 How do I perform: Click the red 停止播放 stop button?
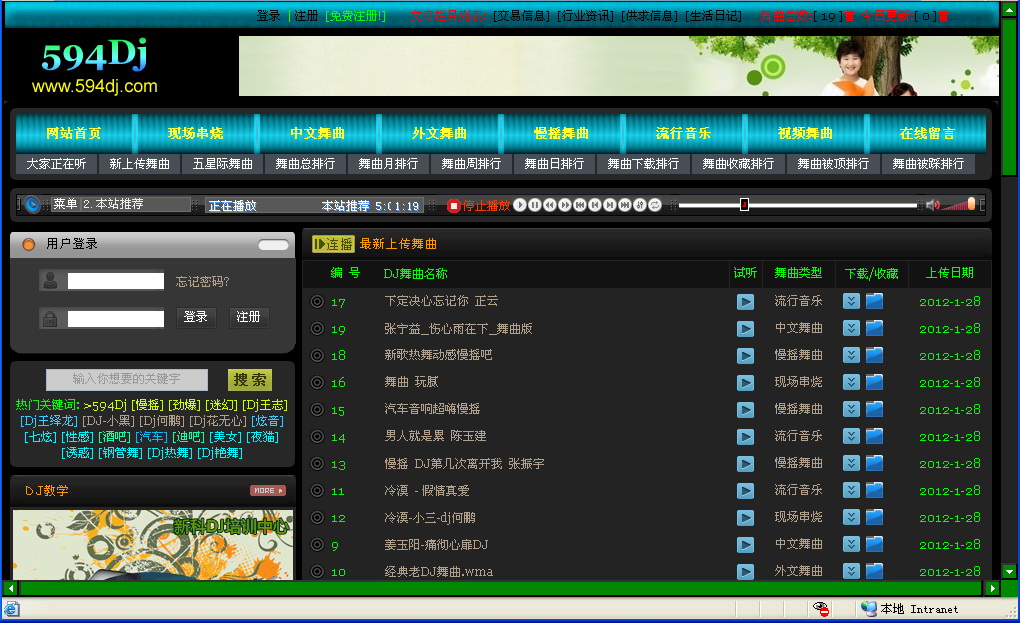coord(479,205)
